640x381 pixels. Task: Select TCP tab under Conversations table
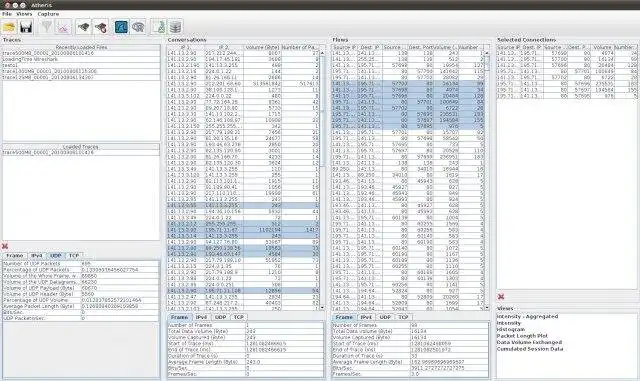[239, 317]
